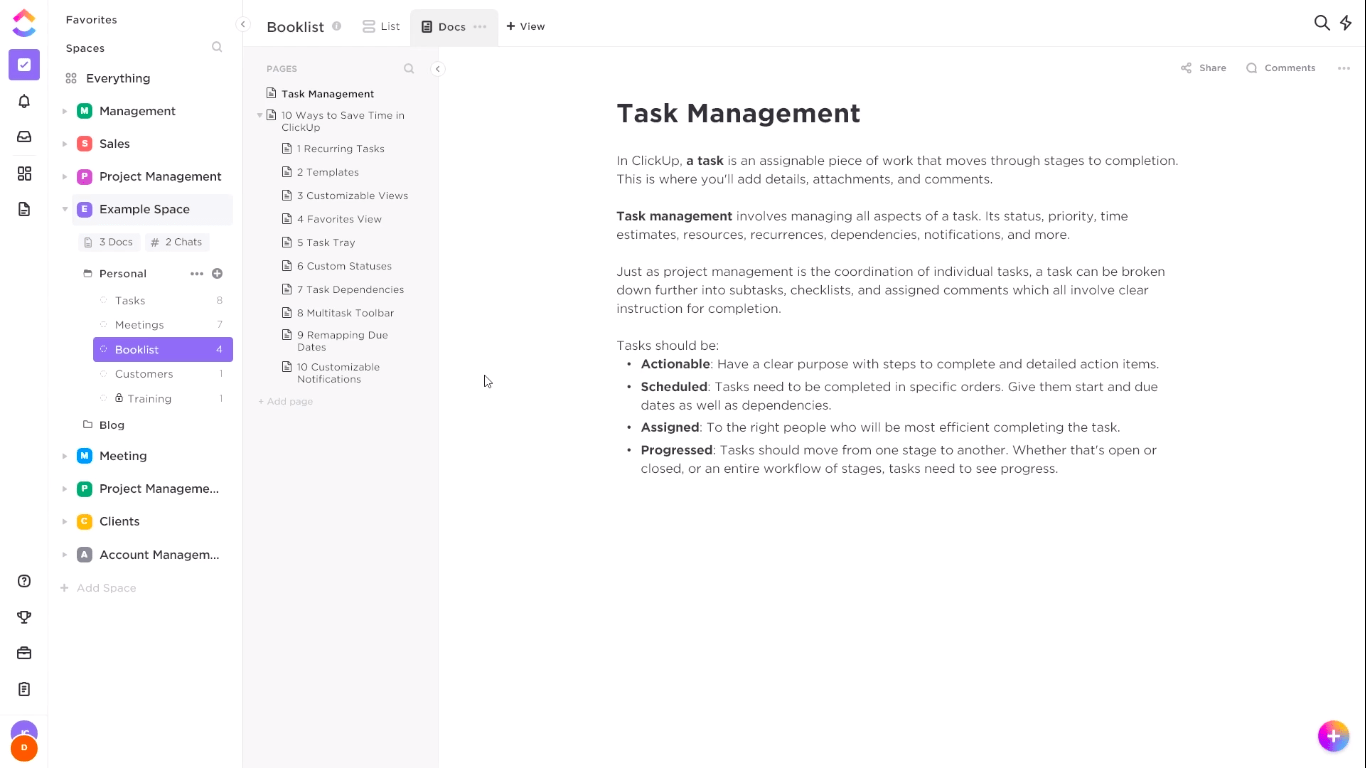The height and width of the screenshot is (768, 1366).
Task: Open the Docs icon in left rail
Action: point(24,209)
